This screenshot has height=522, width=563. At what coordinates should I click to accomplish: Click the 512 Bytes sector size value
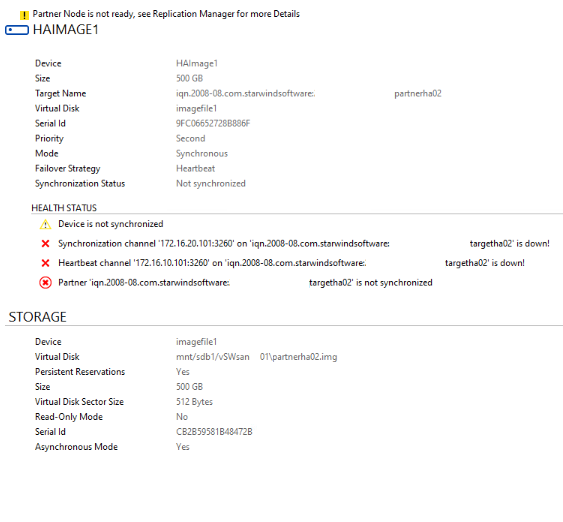point(194,402)
